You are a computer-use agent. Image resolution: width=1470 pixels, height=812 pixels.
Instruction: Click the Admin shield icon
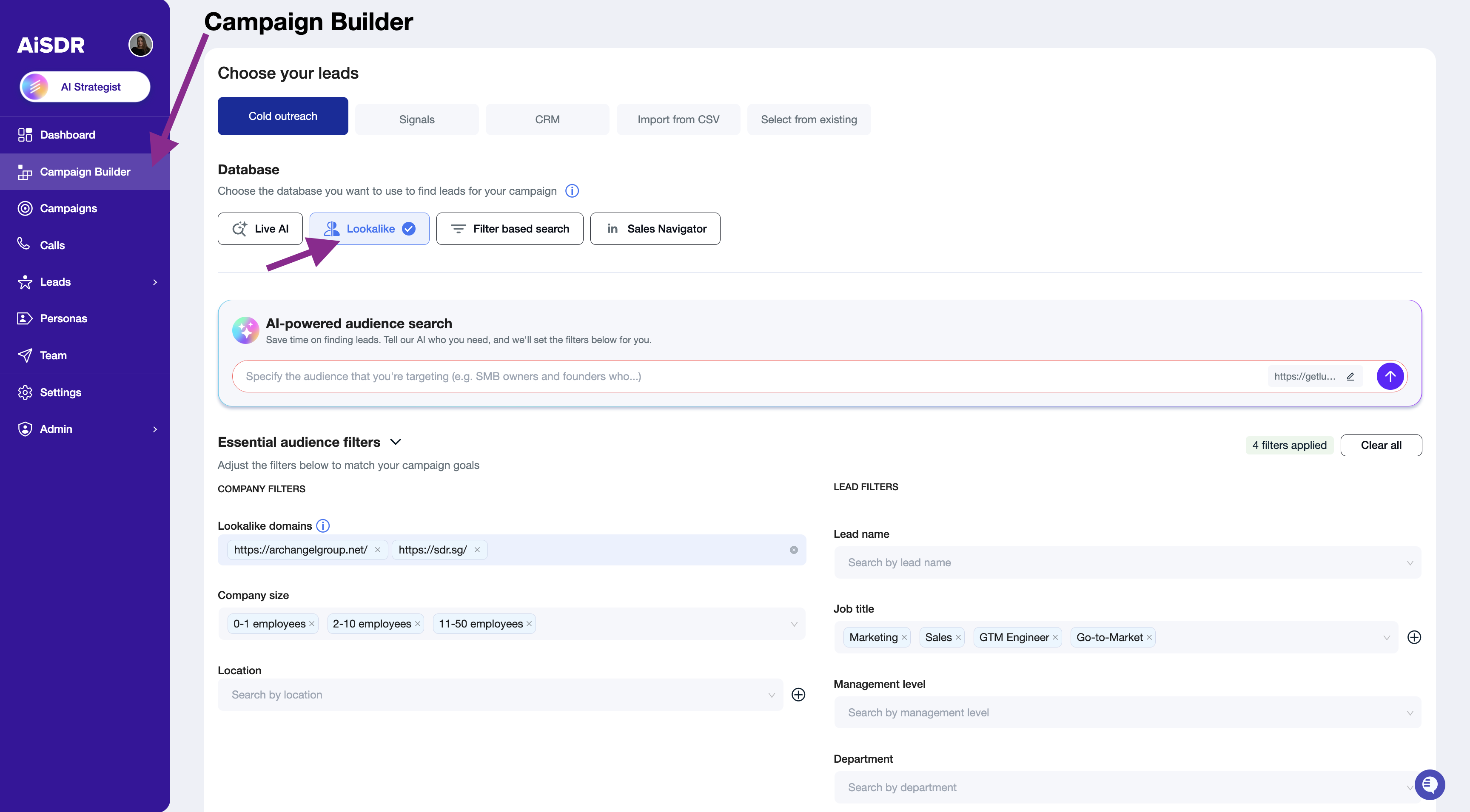click(x=25, y=429)
